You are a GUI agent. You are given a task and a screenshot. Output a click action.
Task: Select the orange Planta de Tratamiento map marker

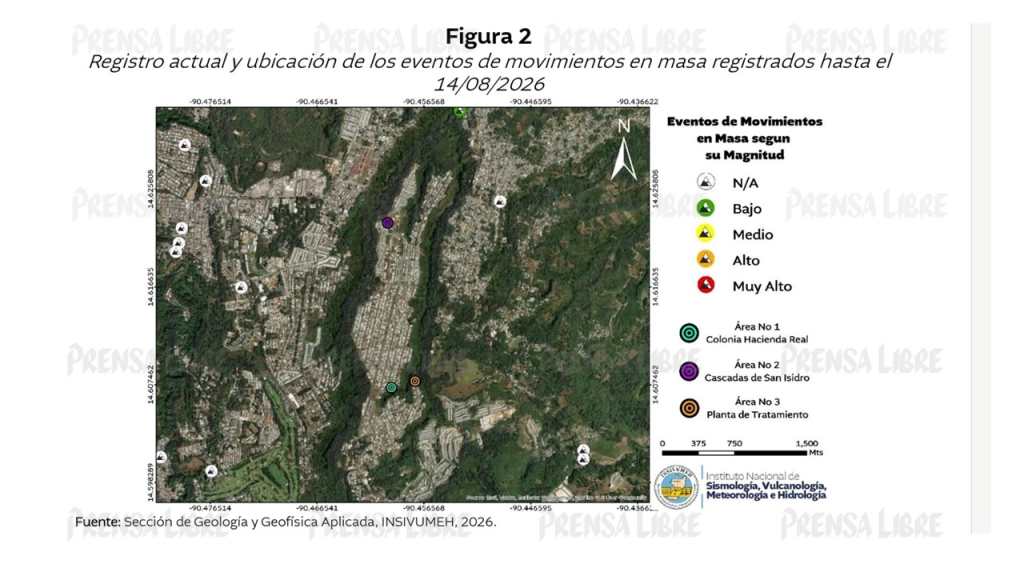tap(415, 381)
